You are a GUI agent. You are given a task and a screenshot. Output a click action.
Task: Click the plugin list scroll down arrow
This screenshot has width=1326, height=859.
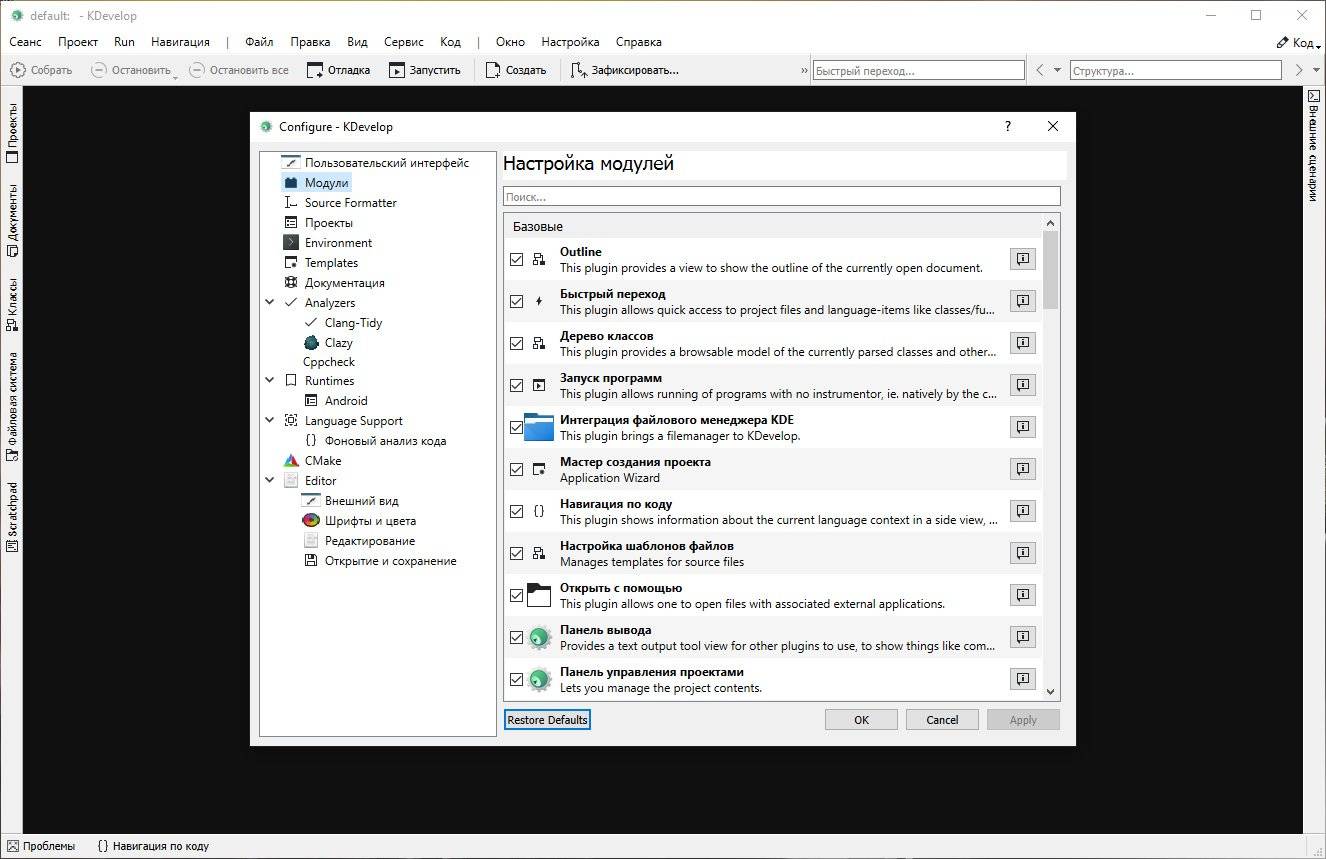pos(1050,691)
